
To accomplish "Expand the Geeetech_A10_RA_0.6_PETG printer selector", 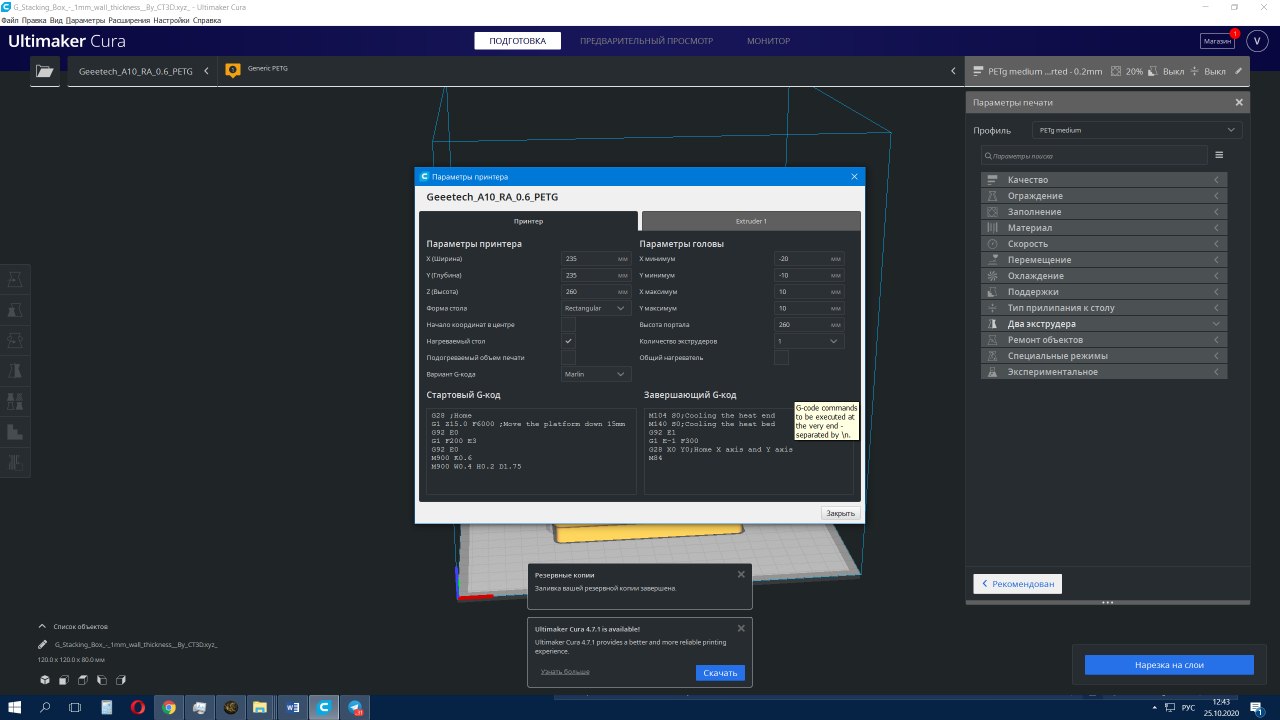I will [x=143, y=71].
